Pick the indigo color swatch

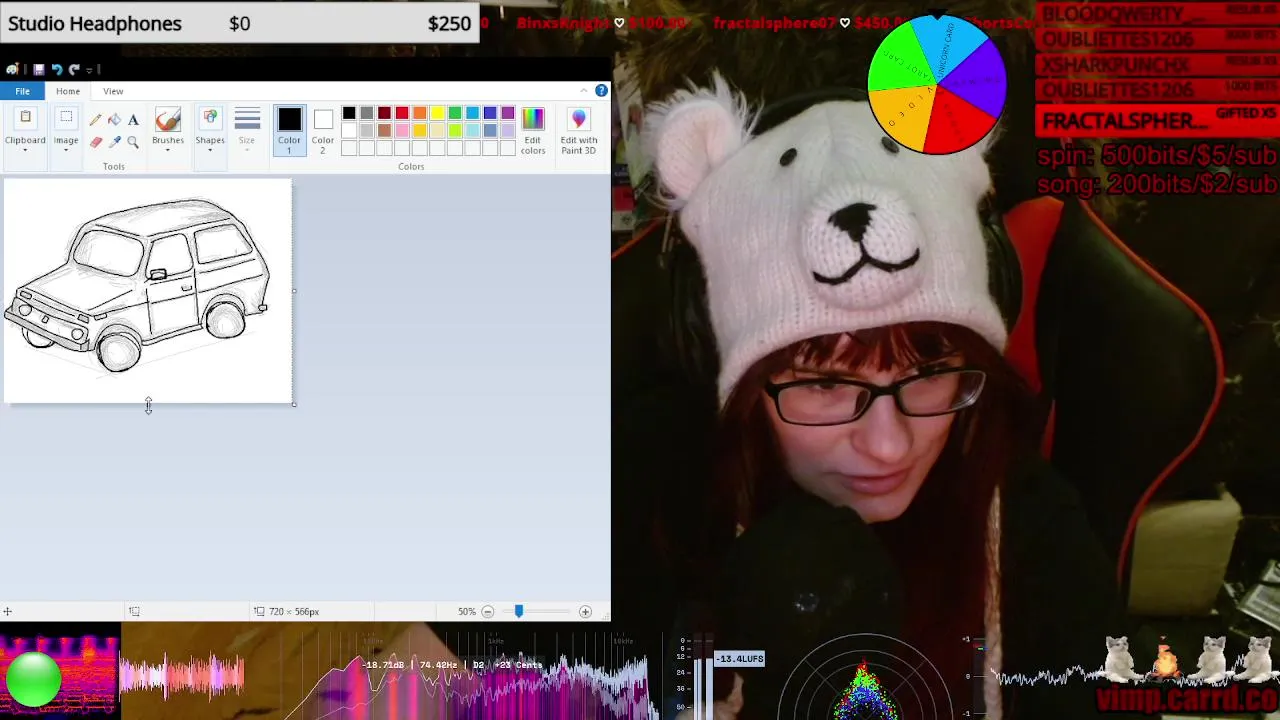490,113
